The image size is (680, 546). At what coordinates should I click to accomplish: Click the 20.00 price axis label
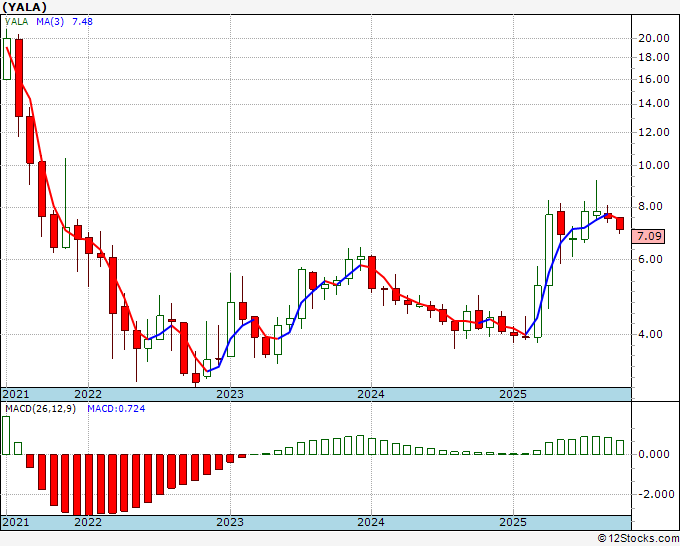coord(654,38)
